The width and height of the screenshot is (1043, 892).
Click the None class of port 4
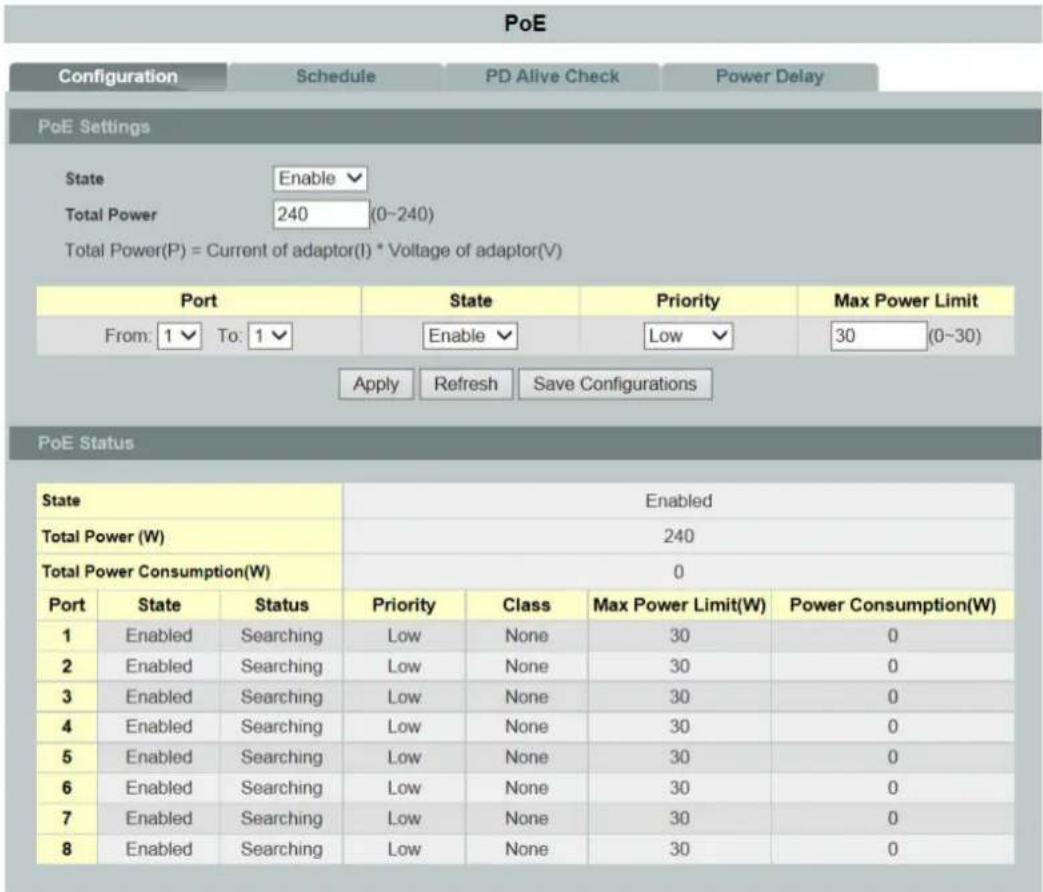(526, 727)
